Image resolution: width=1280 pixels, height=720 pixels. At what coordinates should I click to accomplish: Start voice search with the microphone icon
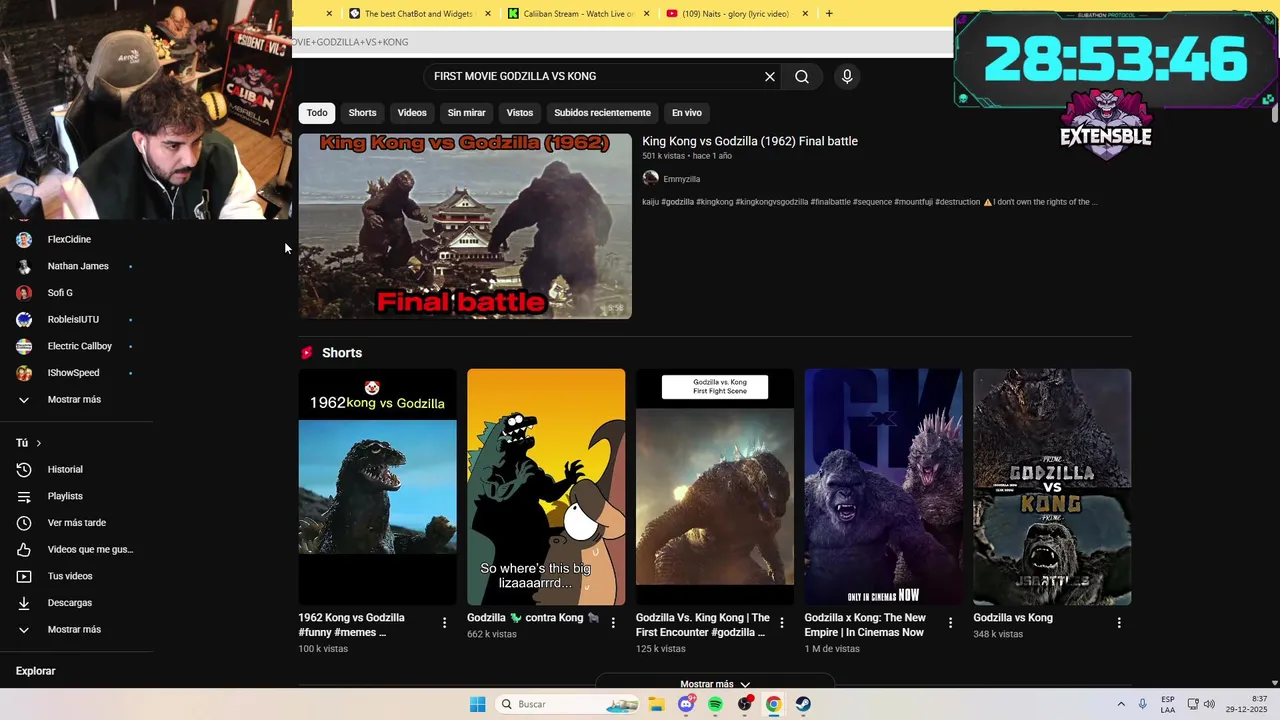(847, 77)
